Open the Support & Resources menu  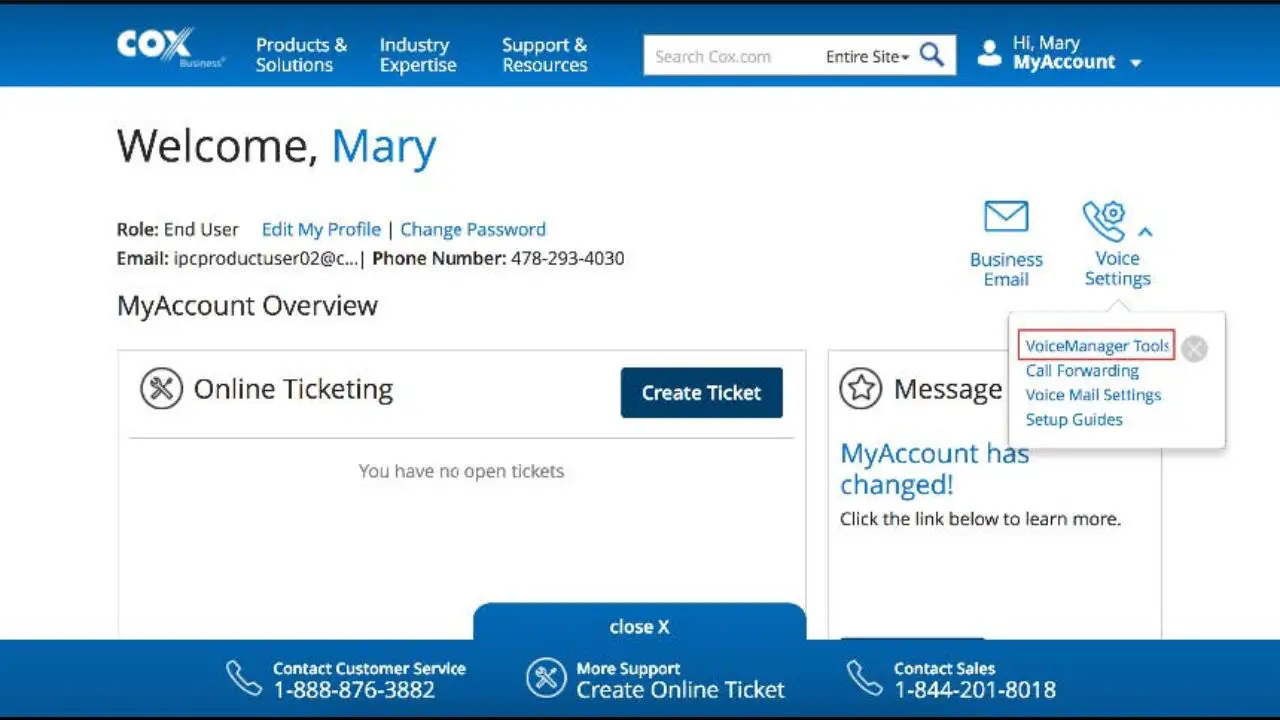(544, 55)
